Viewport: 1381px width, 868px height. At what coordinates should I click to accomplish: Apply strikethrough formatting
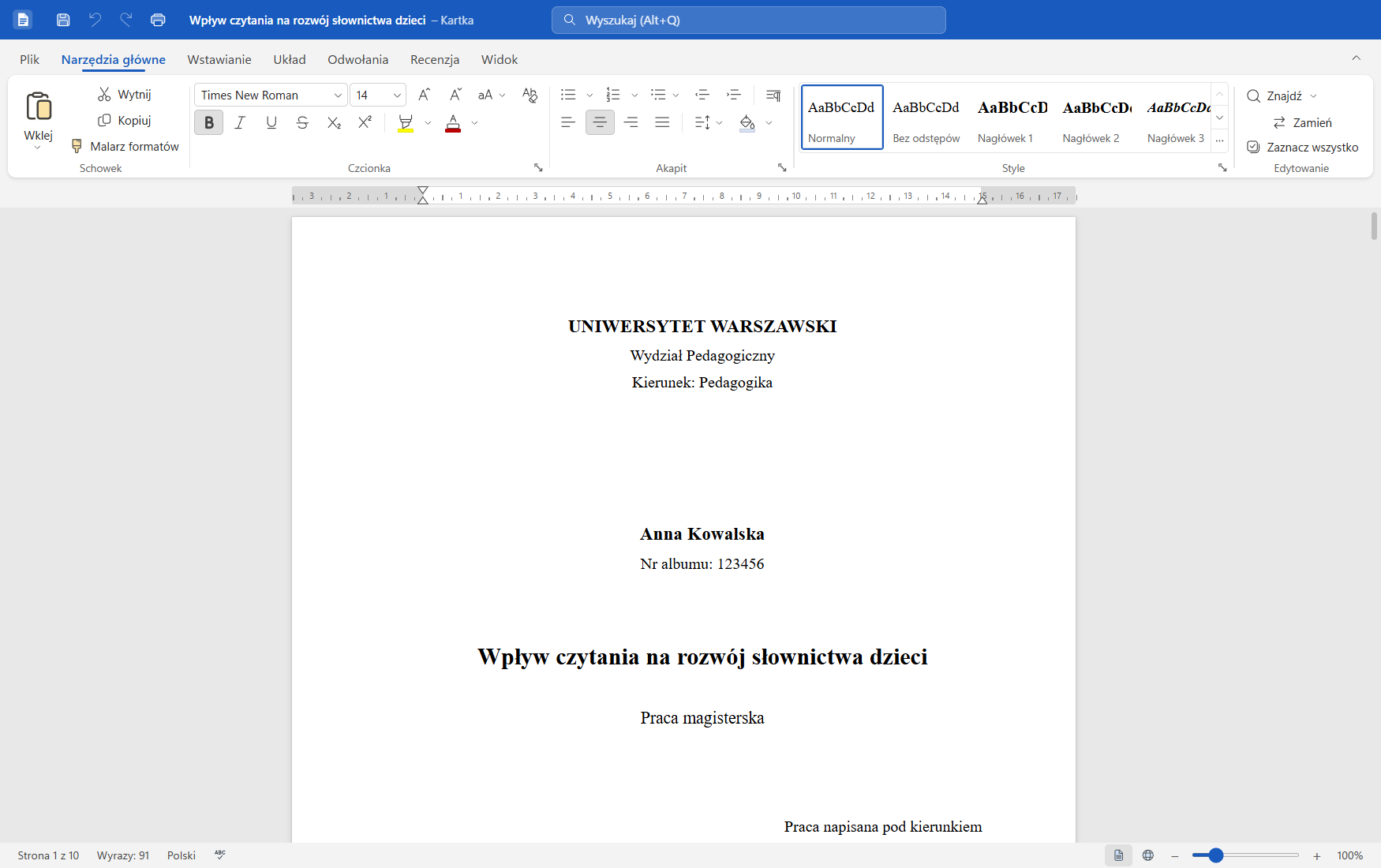tap(302, 122)
